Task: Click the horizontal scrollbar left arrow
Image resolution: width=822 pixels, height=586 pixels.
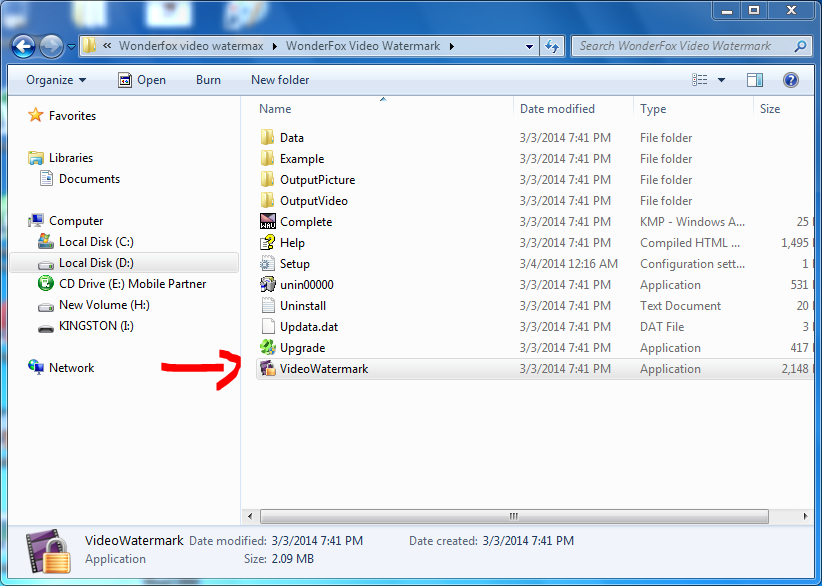Action: [x=250, y=516]
